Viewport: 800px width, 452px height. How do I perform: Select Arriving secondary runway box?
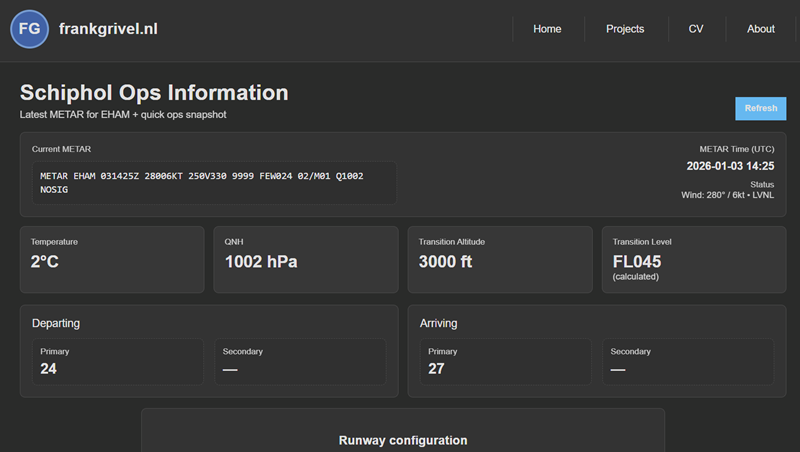pyautogui.click(x=688, y=361)
